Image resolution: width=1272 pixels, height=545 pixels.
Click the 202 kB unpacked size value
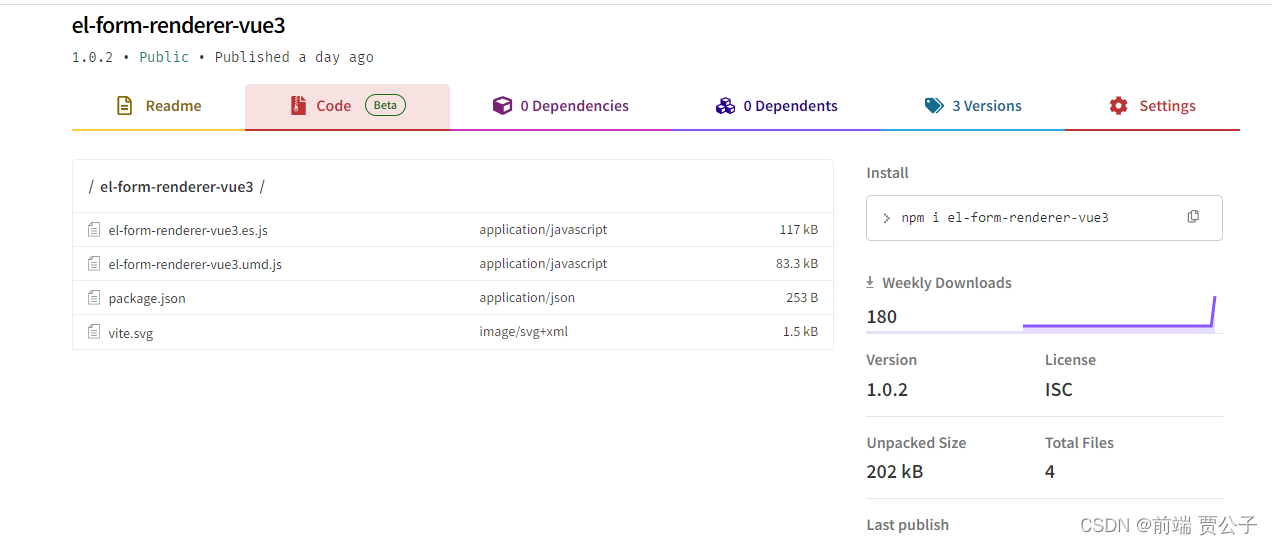pos(895,471)
